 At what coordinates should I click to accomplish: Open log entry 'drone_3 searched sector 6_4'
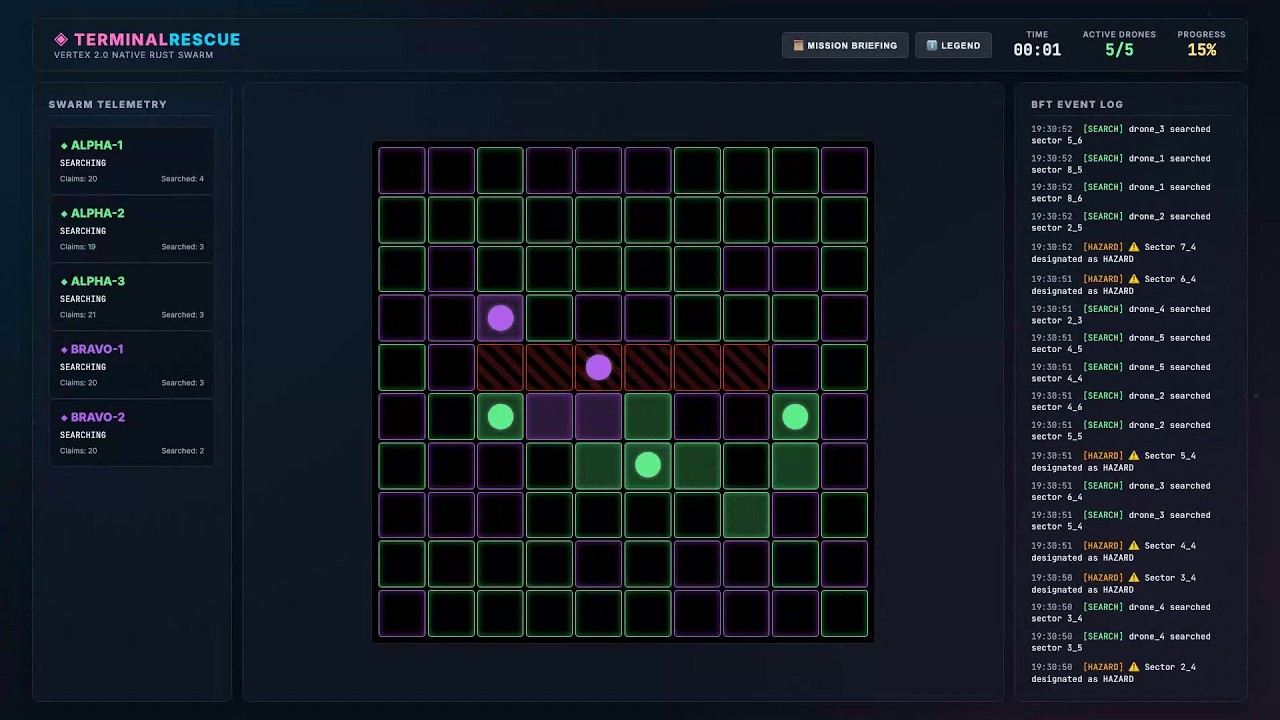pos(1121,491)
